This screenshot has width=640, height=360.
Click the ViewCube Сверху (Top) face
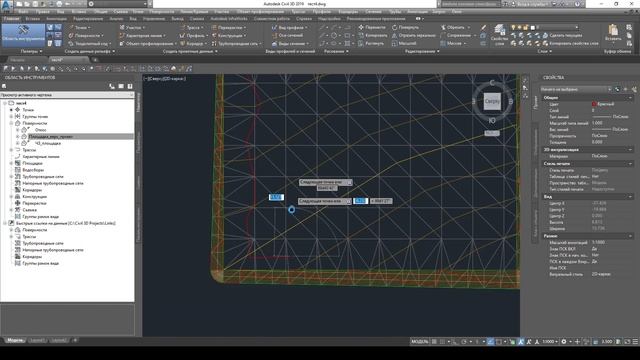(492, 101)
